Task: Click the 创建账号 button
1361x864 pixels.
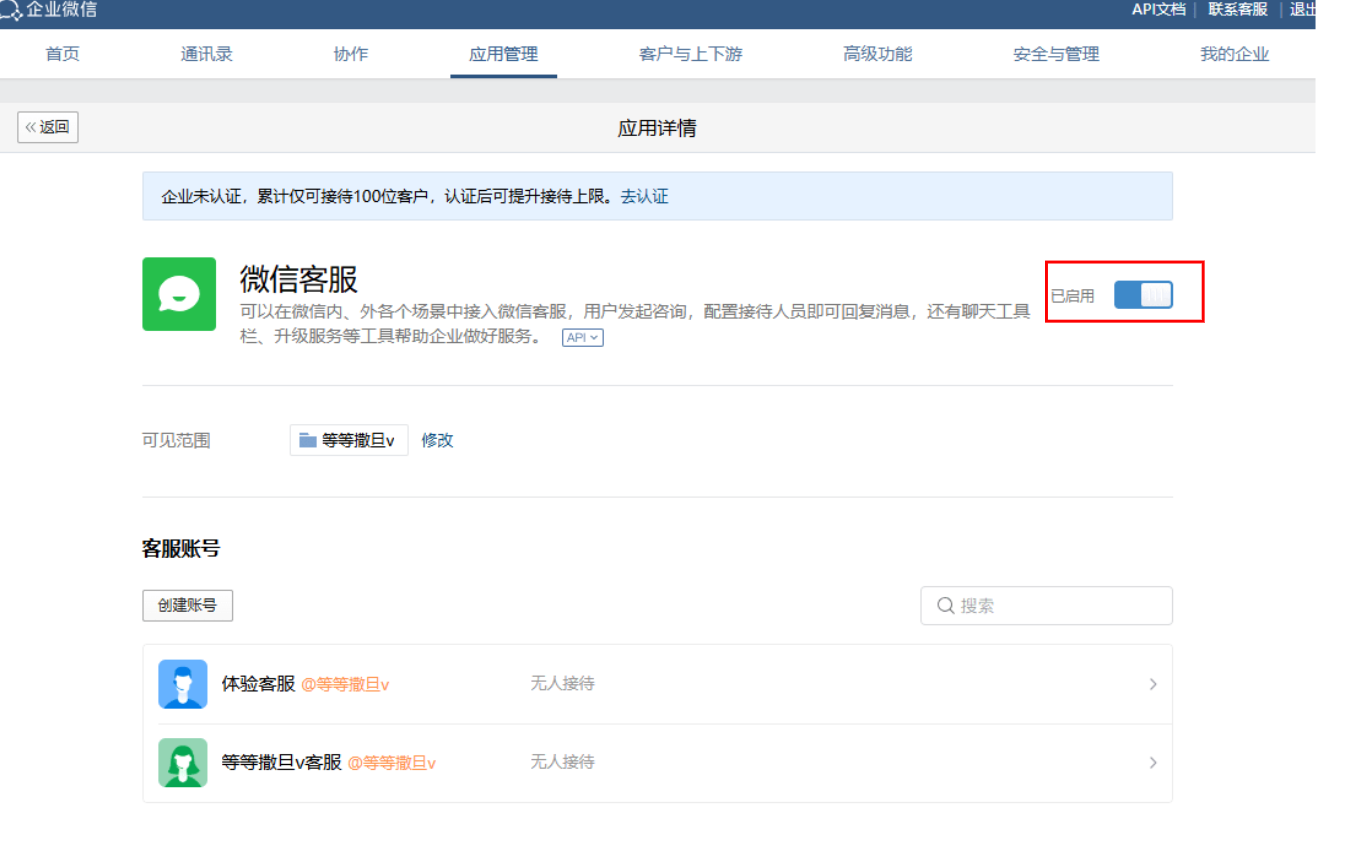Action: 188,605
